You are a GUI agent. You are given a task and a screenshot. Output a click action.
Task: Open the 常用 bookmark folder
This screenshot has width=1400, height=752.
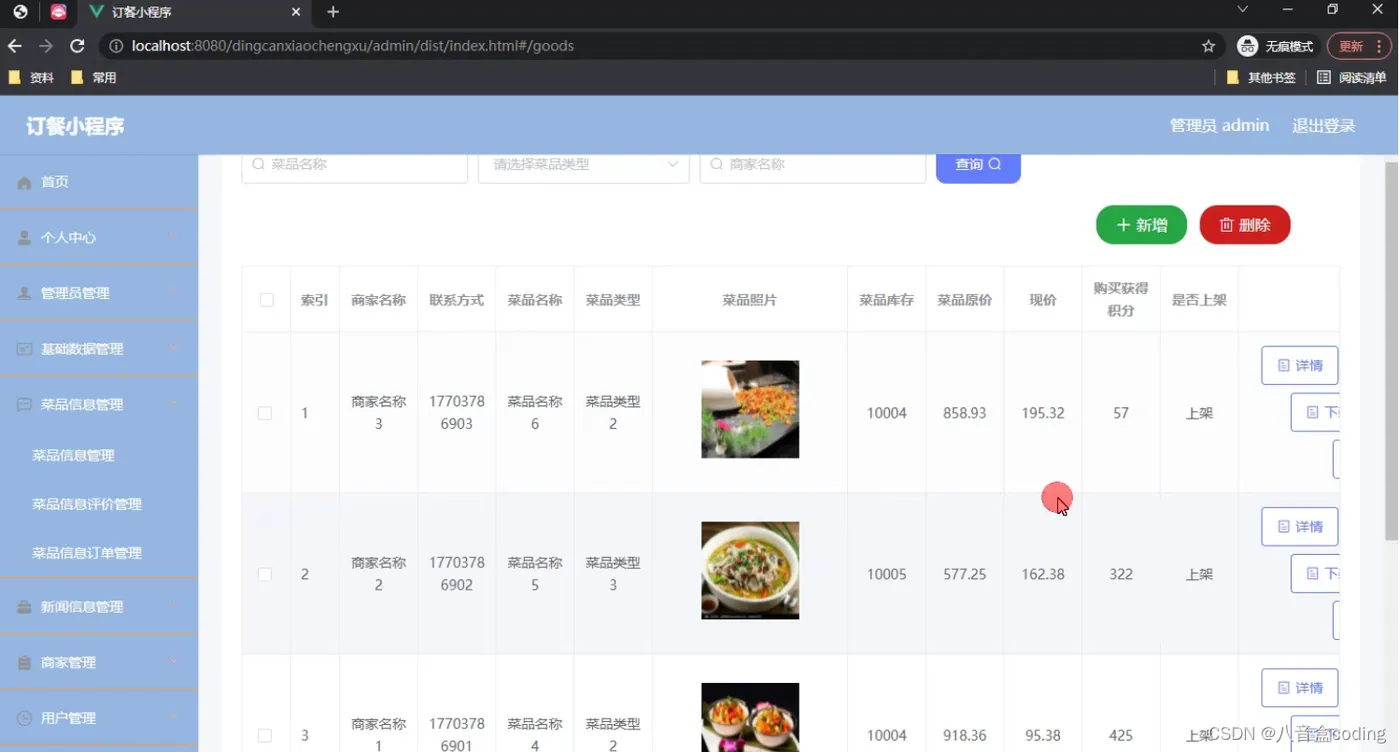[94, 77]
